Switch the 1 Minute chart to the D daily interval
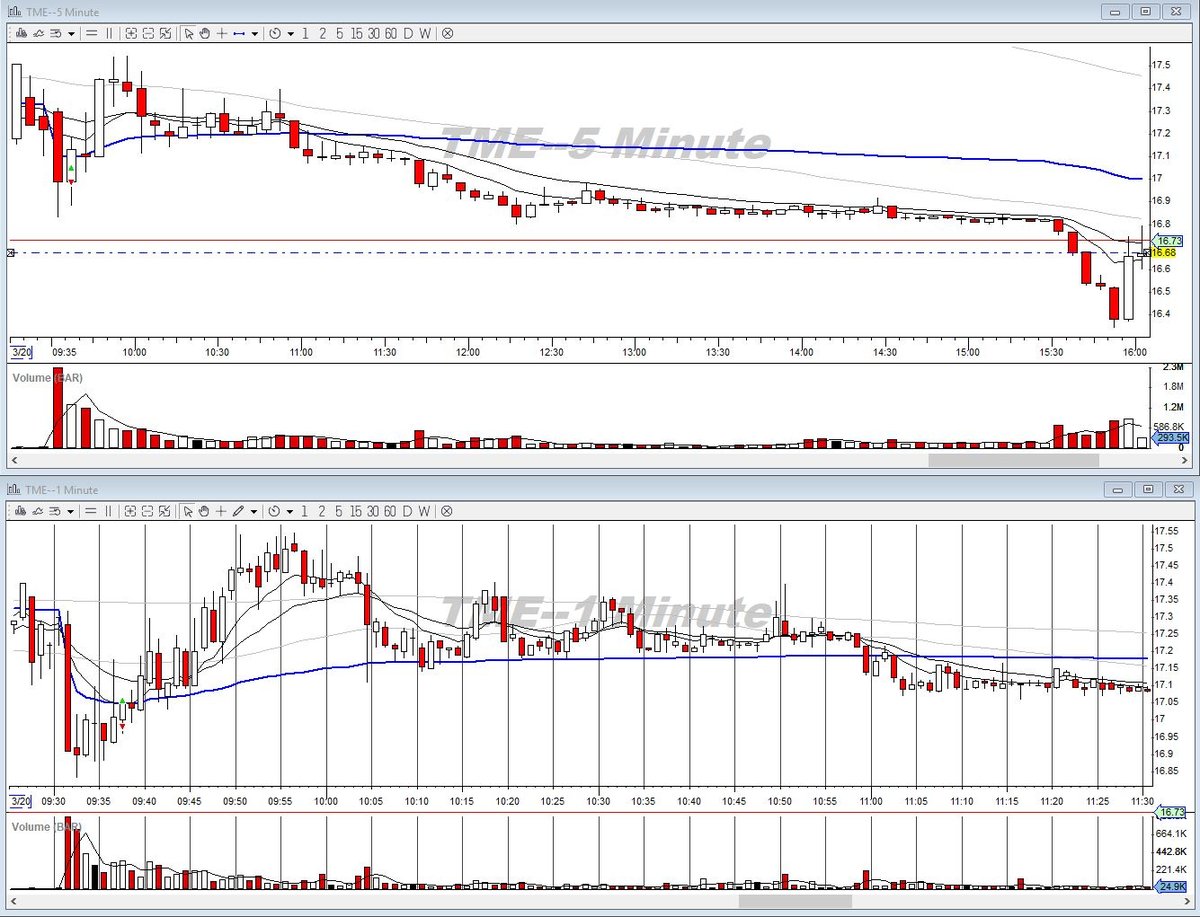Screen dimensions: 1200x917 coord(408,511)
